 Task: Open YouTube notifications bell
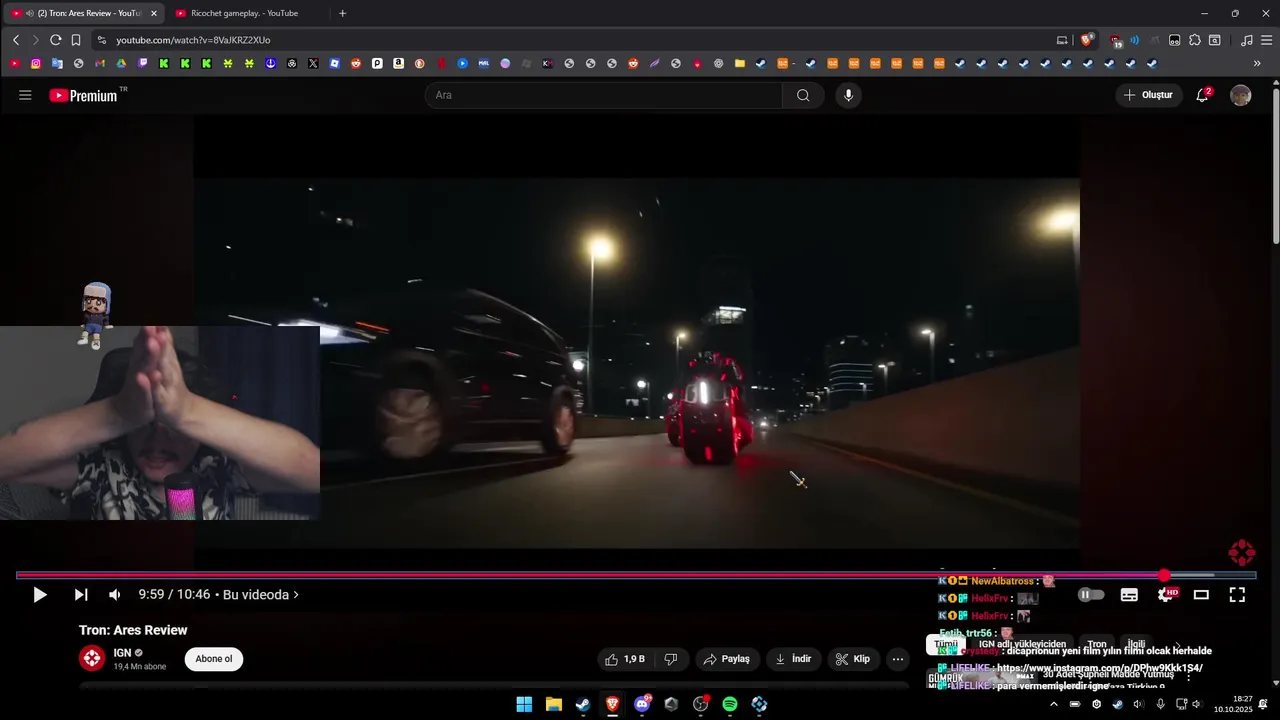tap(1203, 95)
